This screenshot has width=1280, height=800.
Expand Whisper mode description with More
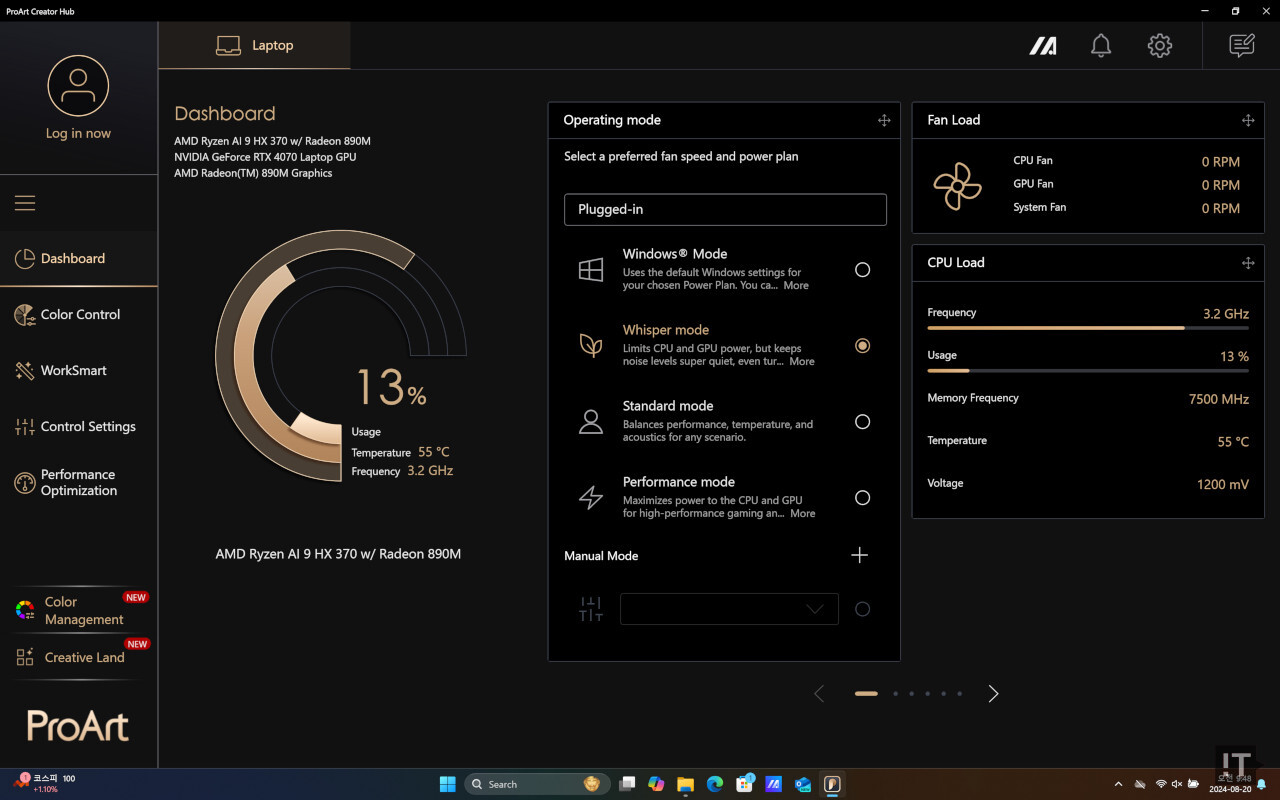point(802,362)
